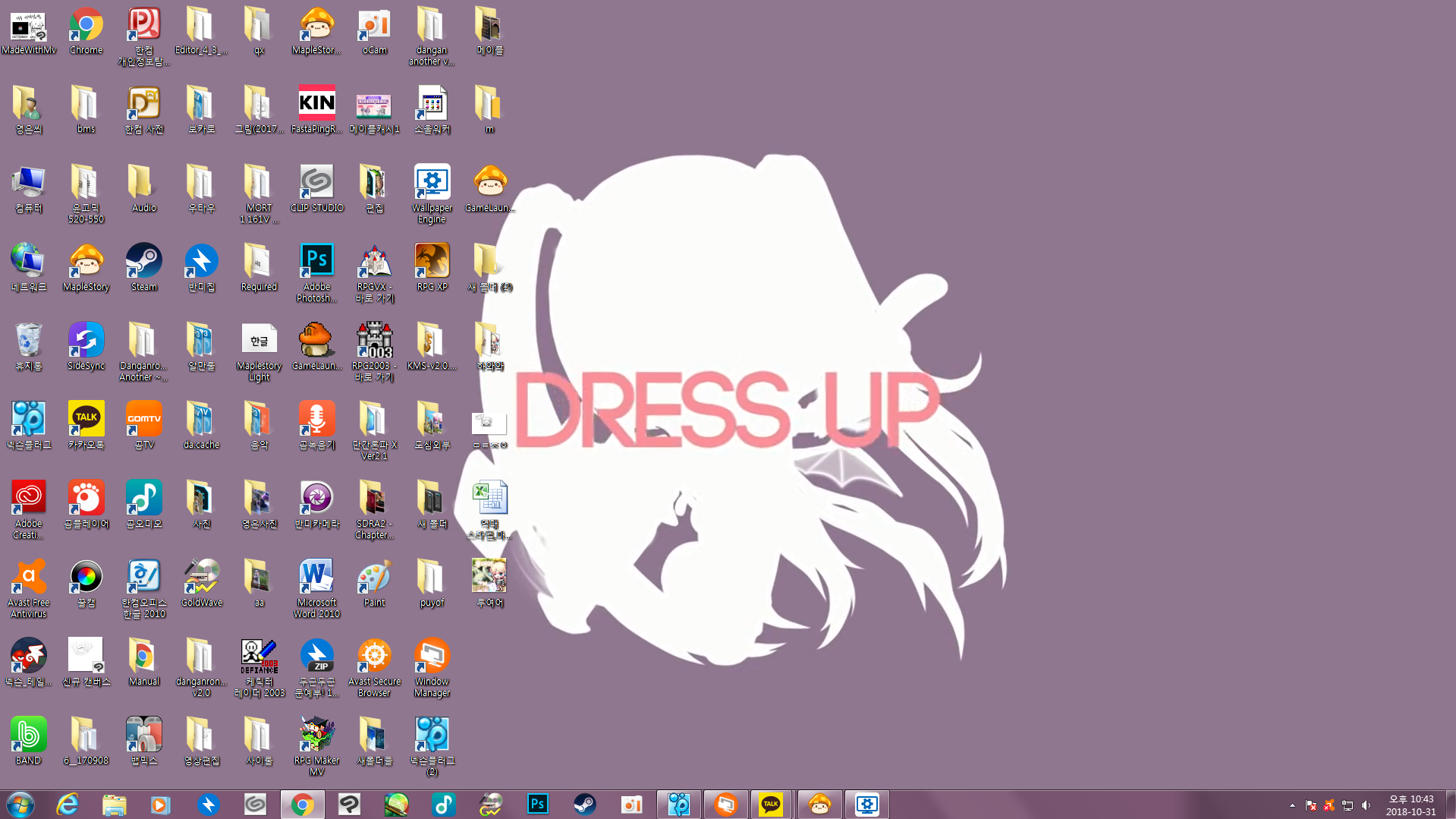Switch to Chrome in the taskbar
Viewport: 1456px width, 819px height.
tap(303, 805)
